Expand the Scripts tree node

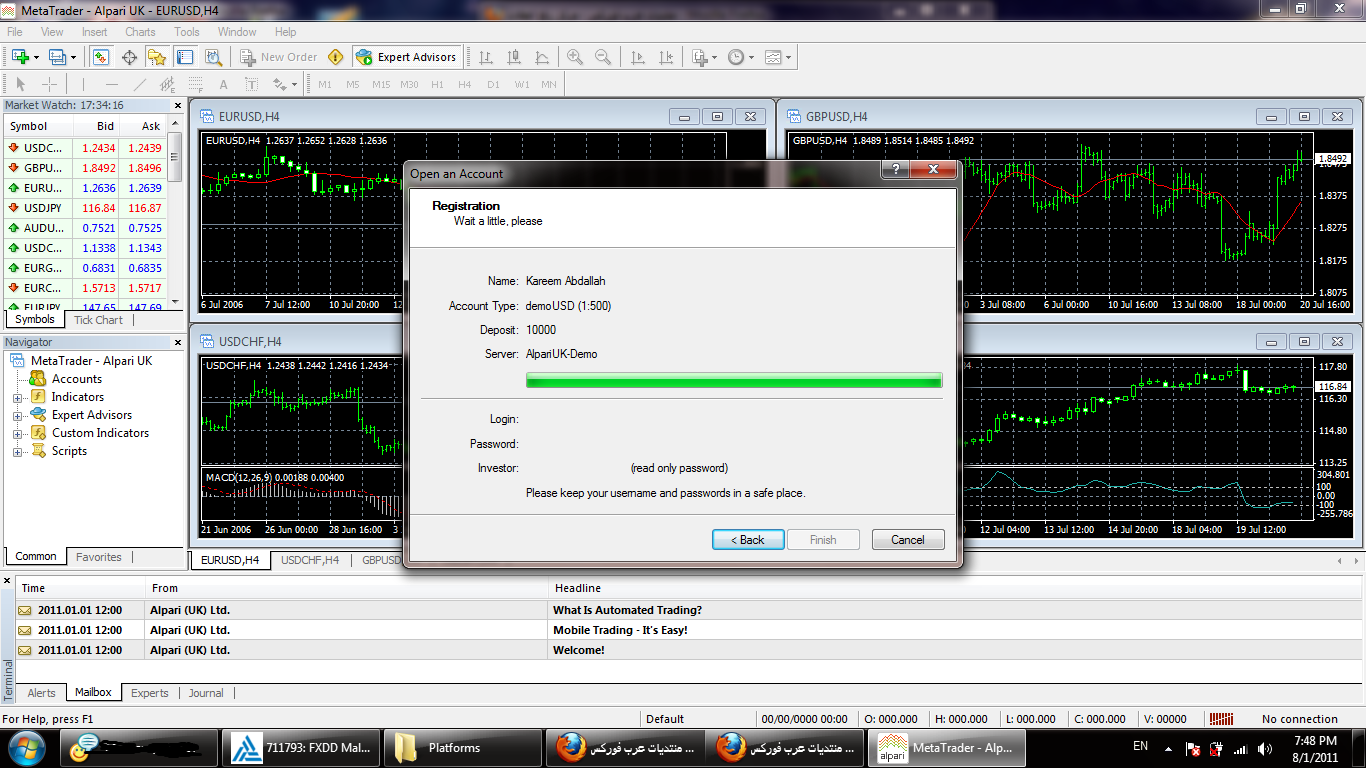point(17,451)
